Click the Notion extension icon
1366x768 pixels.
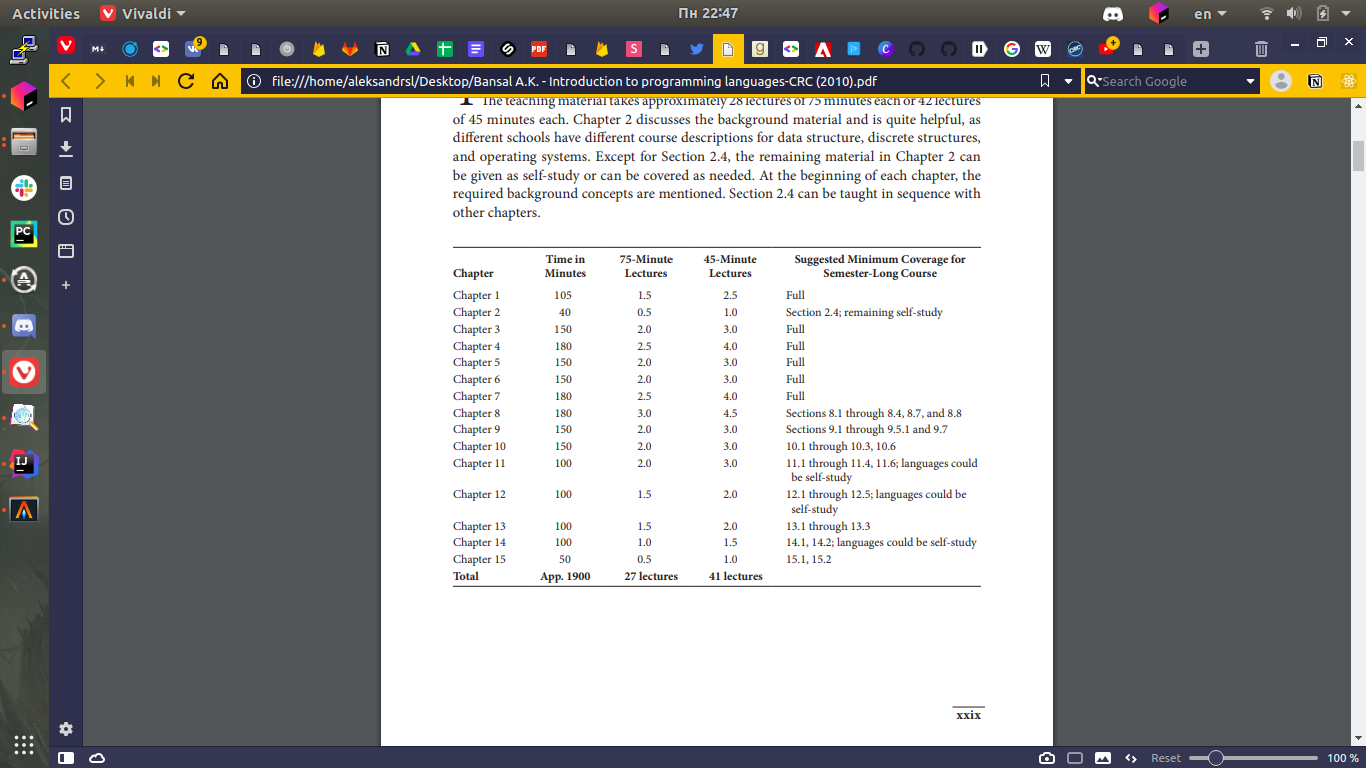click(x=1315, y=81)
